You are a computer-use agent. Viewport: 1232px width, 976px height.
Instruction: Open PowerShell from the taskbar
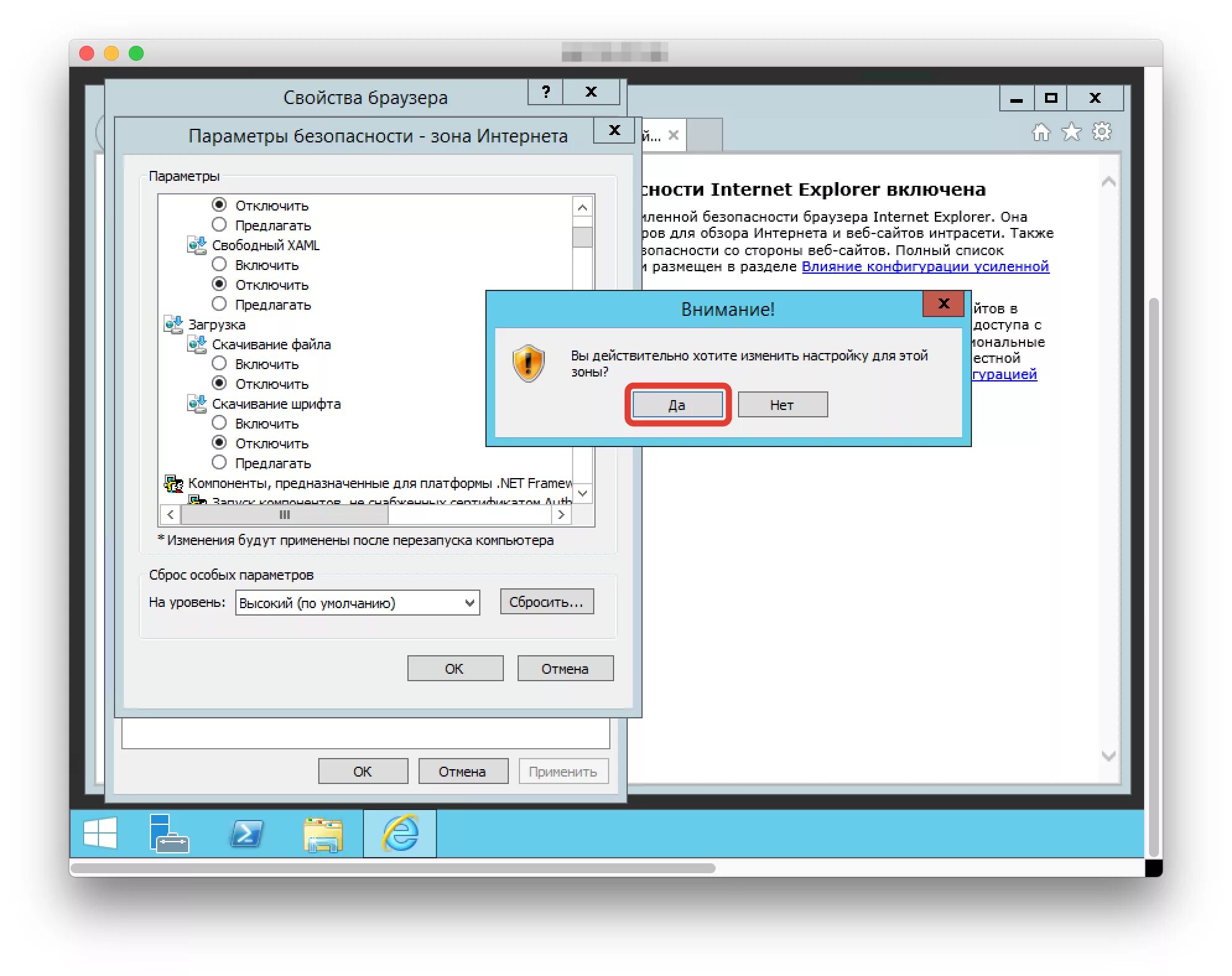click(246, 834)
